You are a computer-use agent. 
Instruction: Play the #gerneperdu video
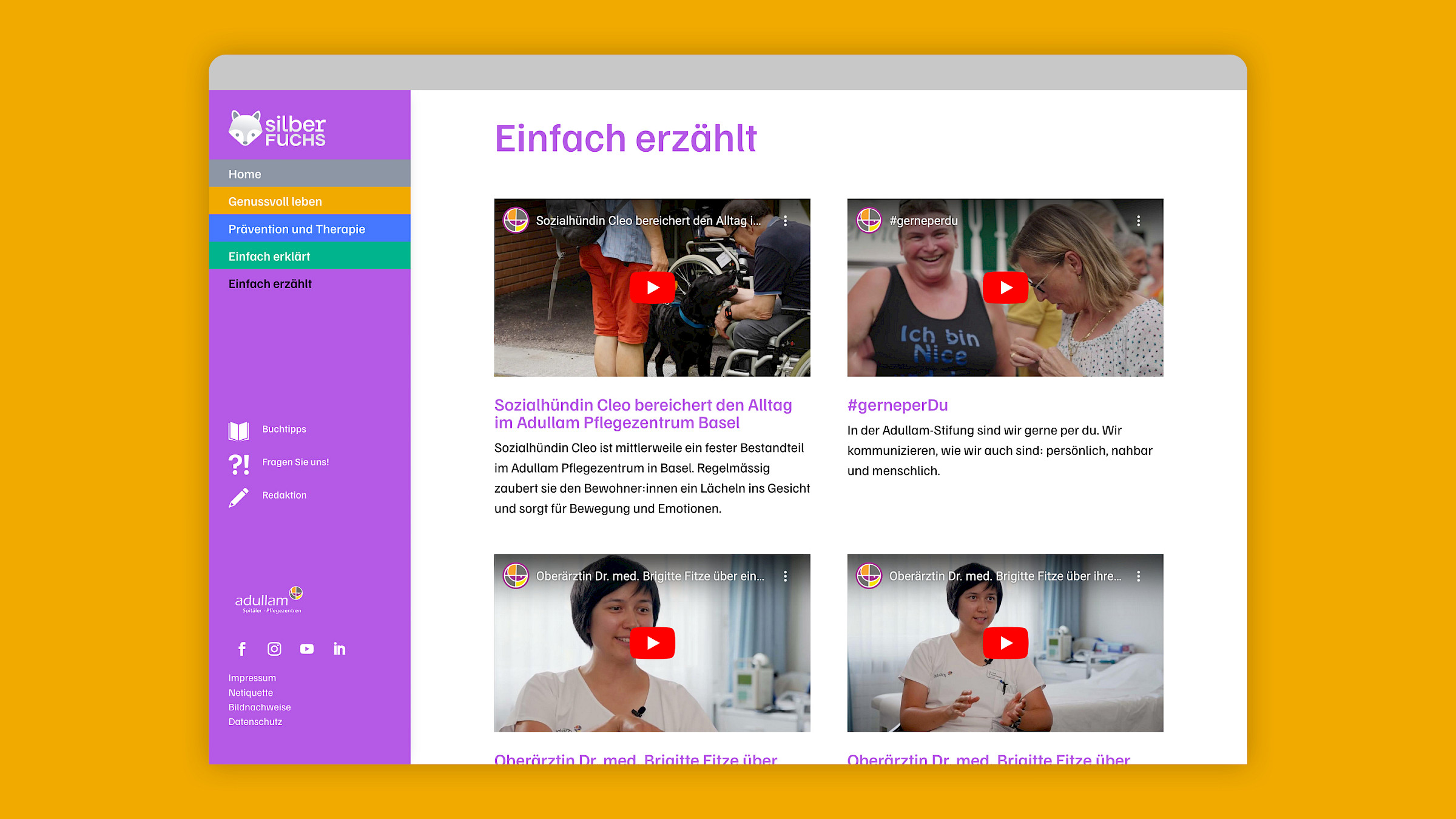[1005, 288]
